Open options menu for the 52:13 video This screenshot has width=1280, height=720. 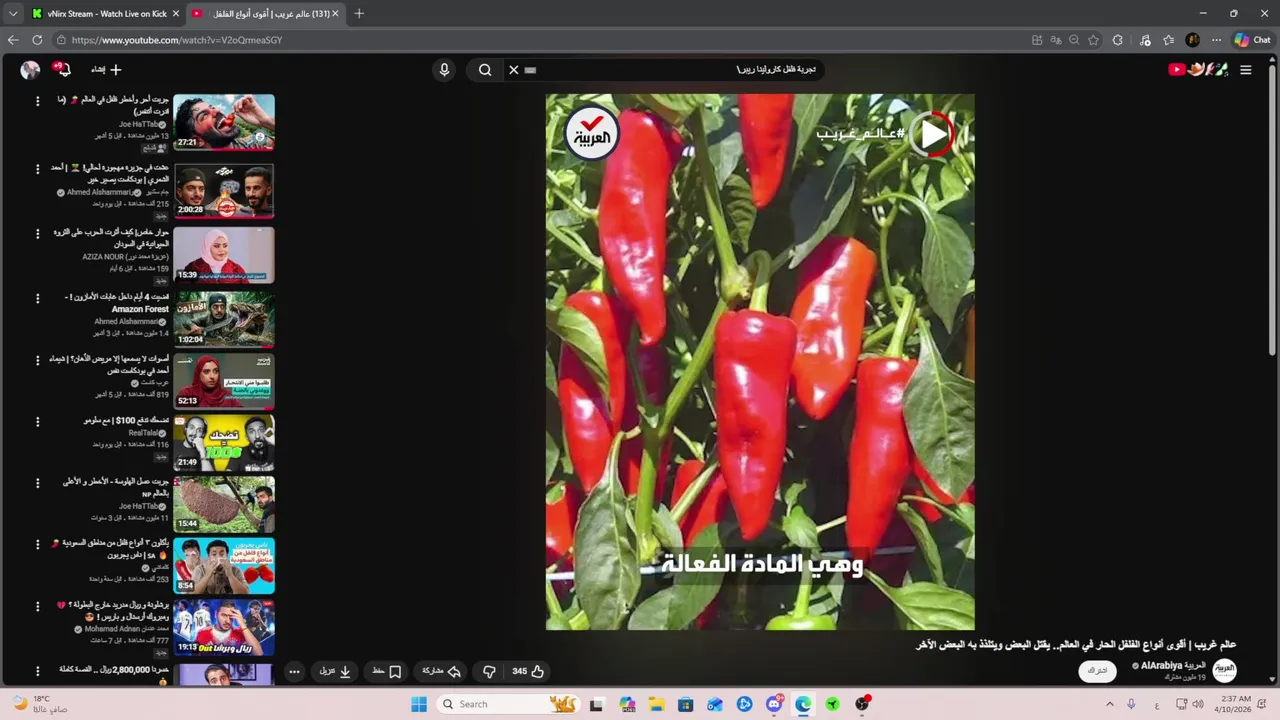(38, 359)
